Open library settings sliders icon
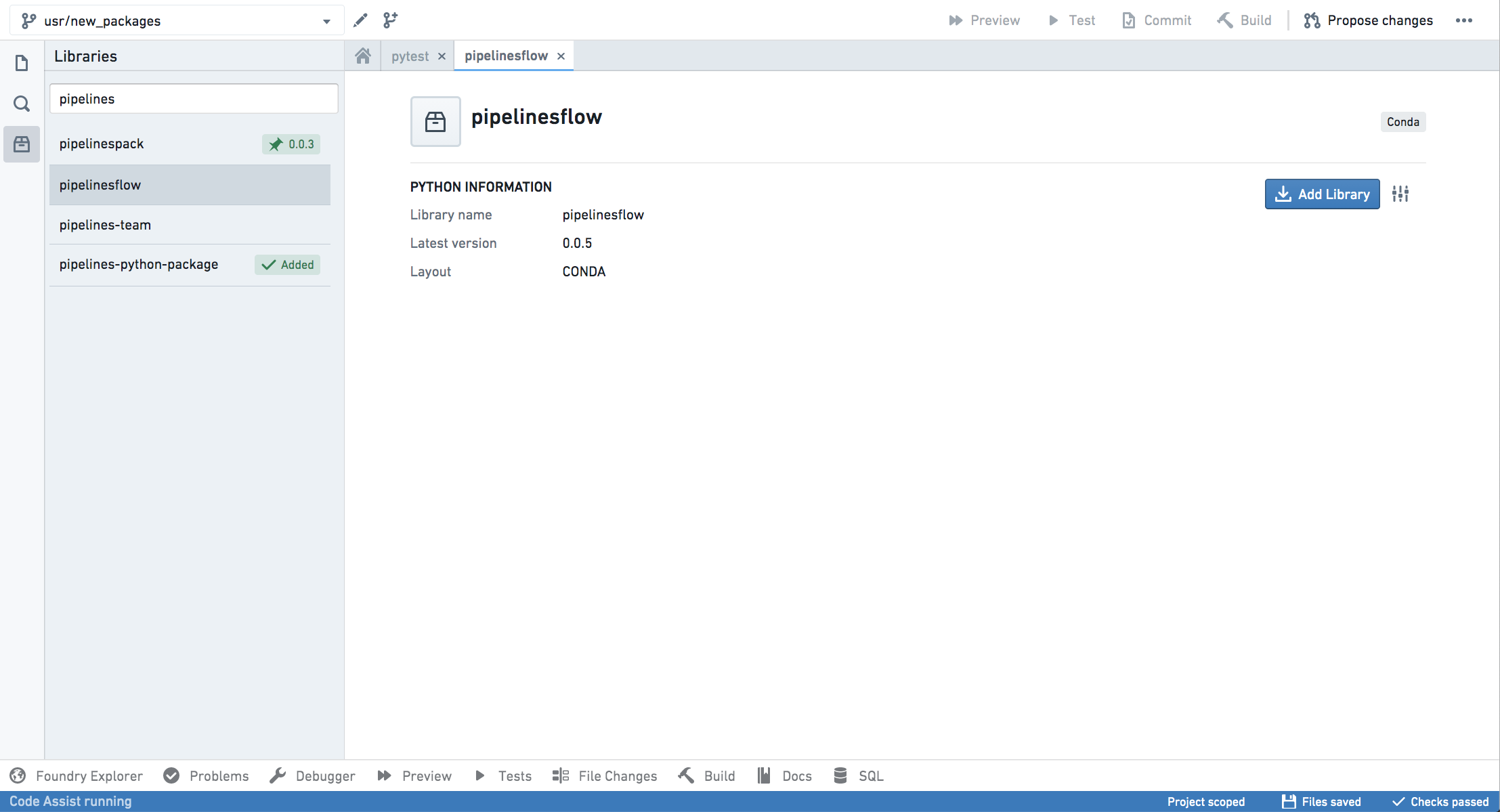Image resolution: width=1500 pixels, height=812 pixels. coord(1400,194)
